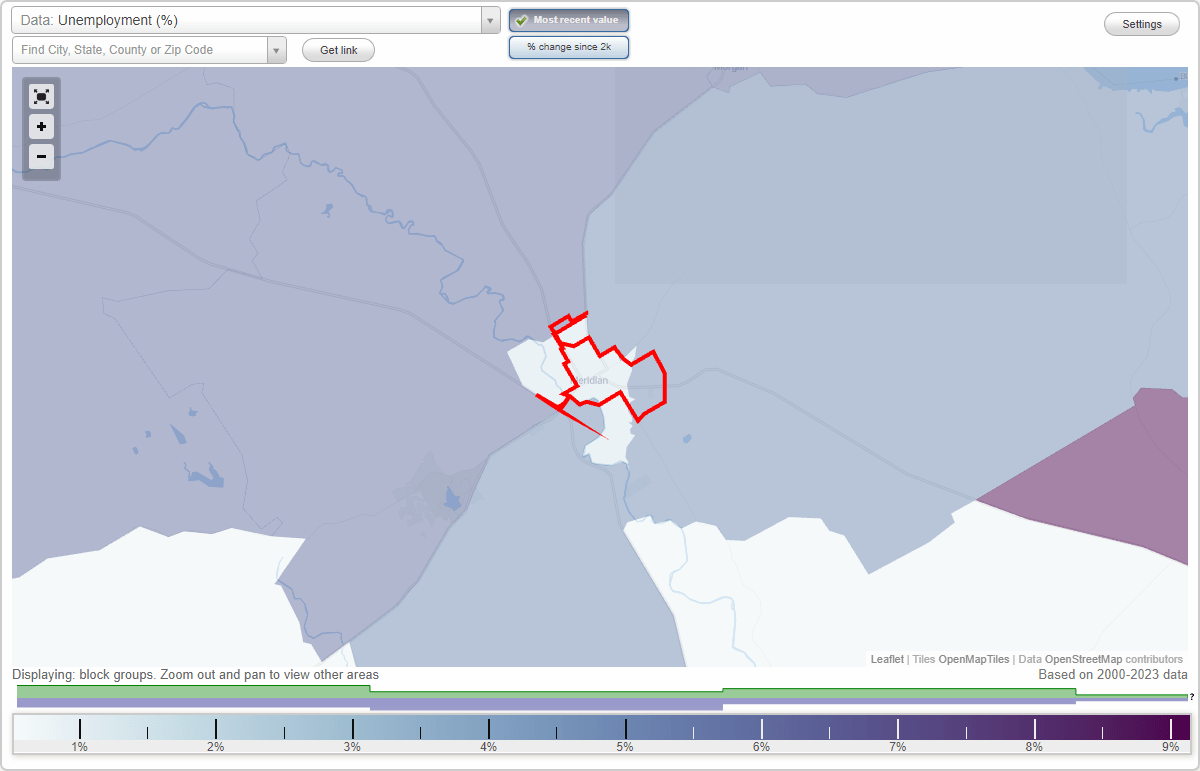Zoom out with the minus button
1200x771 pixels.
coord(41,156)
